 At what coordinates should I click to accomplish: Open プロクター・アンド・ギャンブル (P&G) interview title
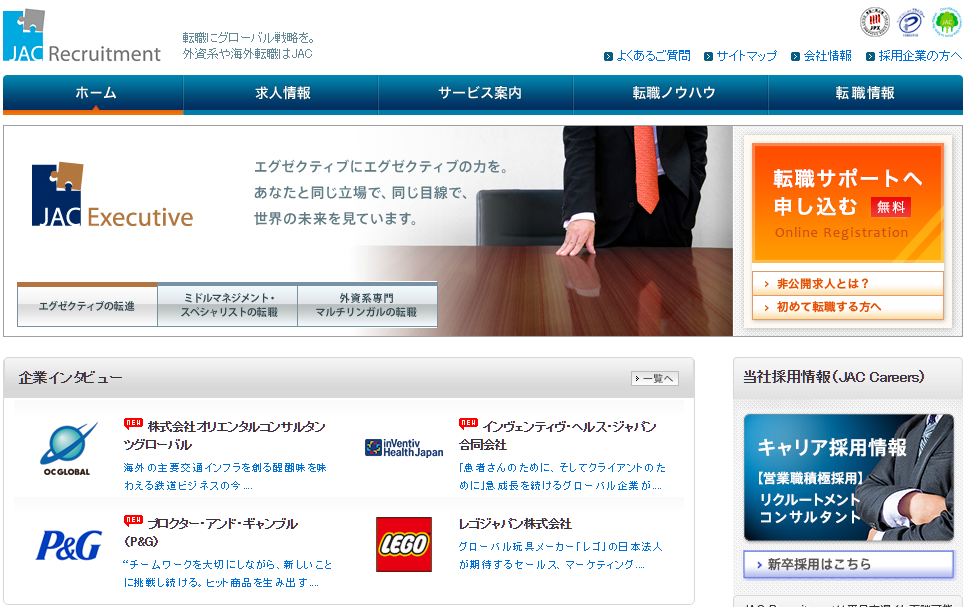click(211, 533)
